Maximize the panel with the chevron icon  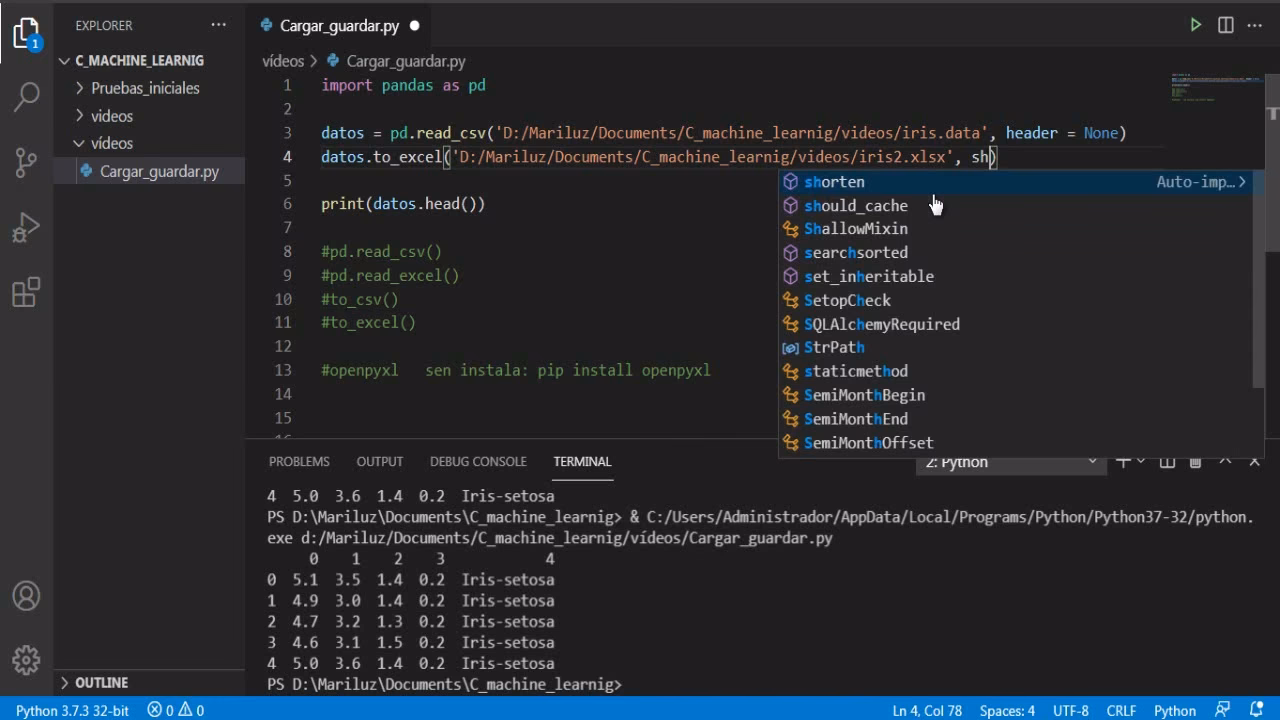point(1224,461)
